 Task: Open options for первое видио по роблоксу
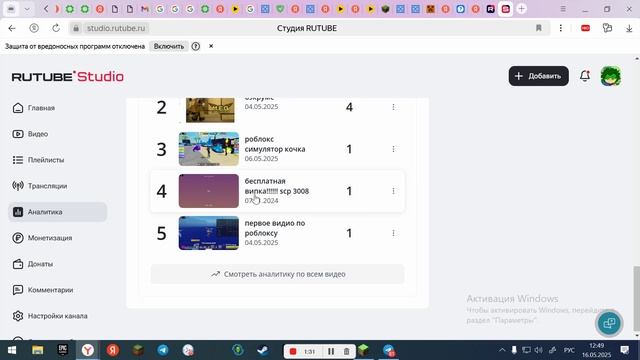[393, 233]
